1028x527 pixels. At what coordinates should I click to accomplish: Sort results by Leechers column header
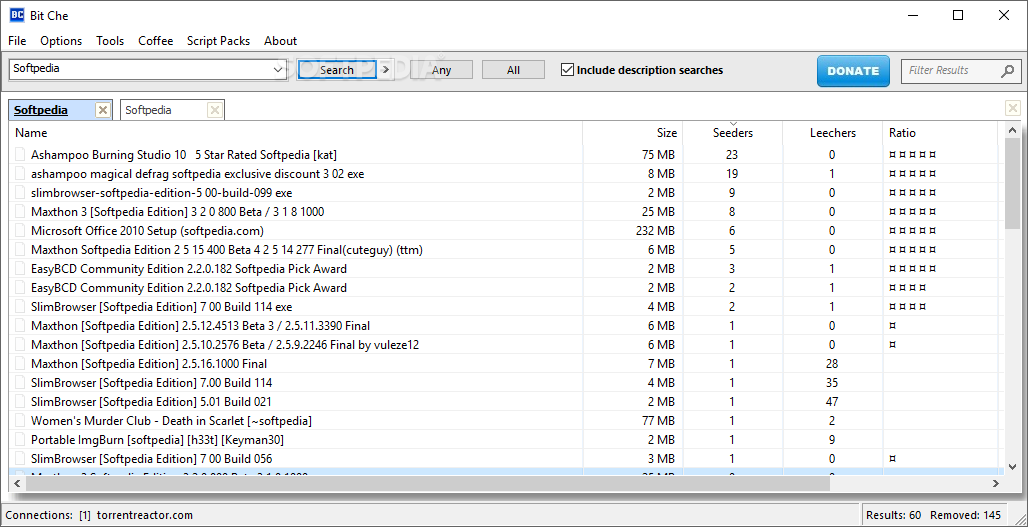(833, 133)
